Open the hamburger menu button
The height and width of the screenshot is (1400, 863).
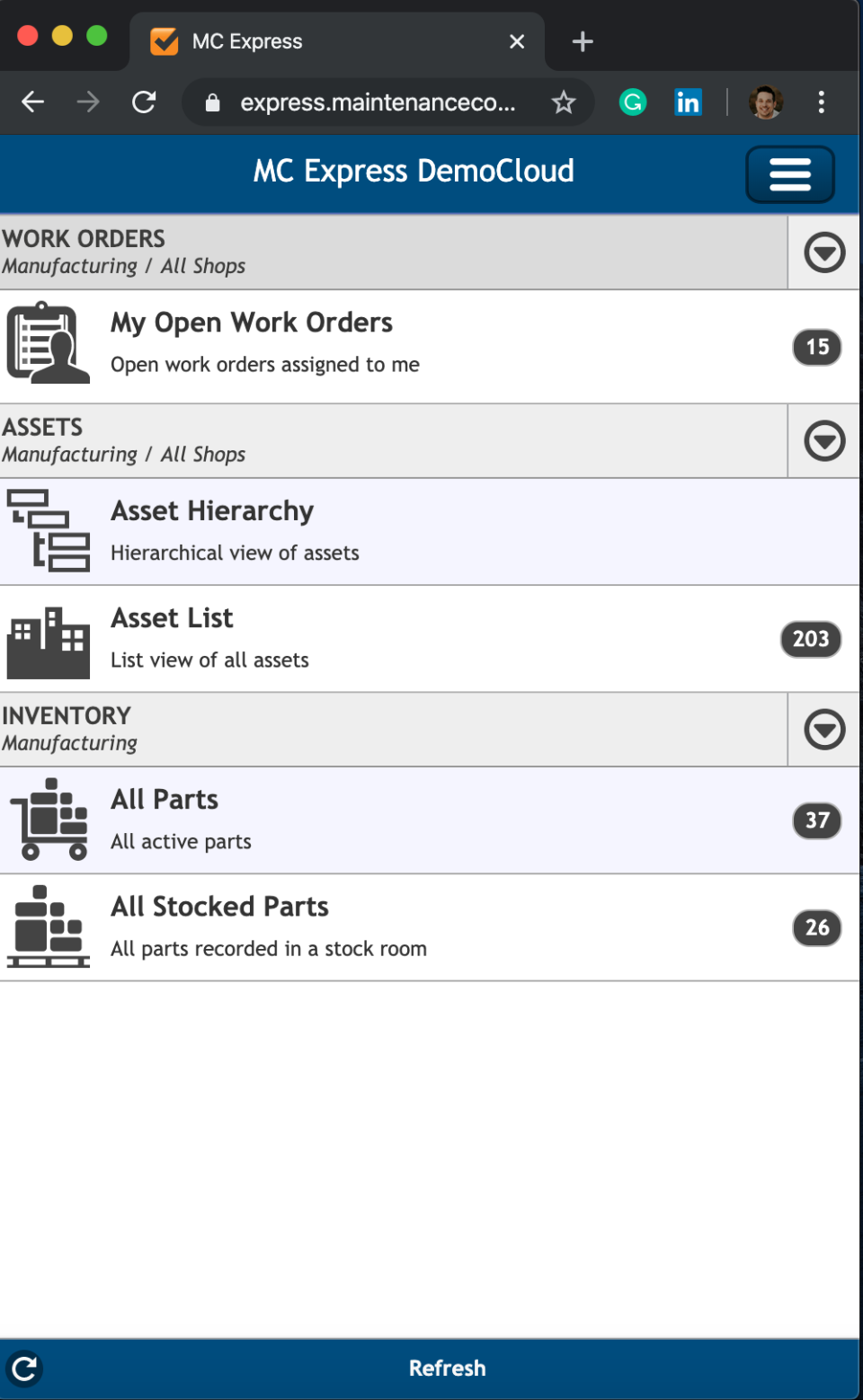coord(789,174)
